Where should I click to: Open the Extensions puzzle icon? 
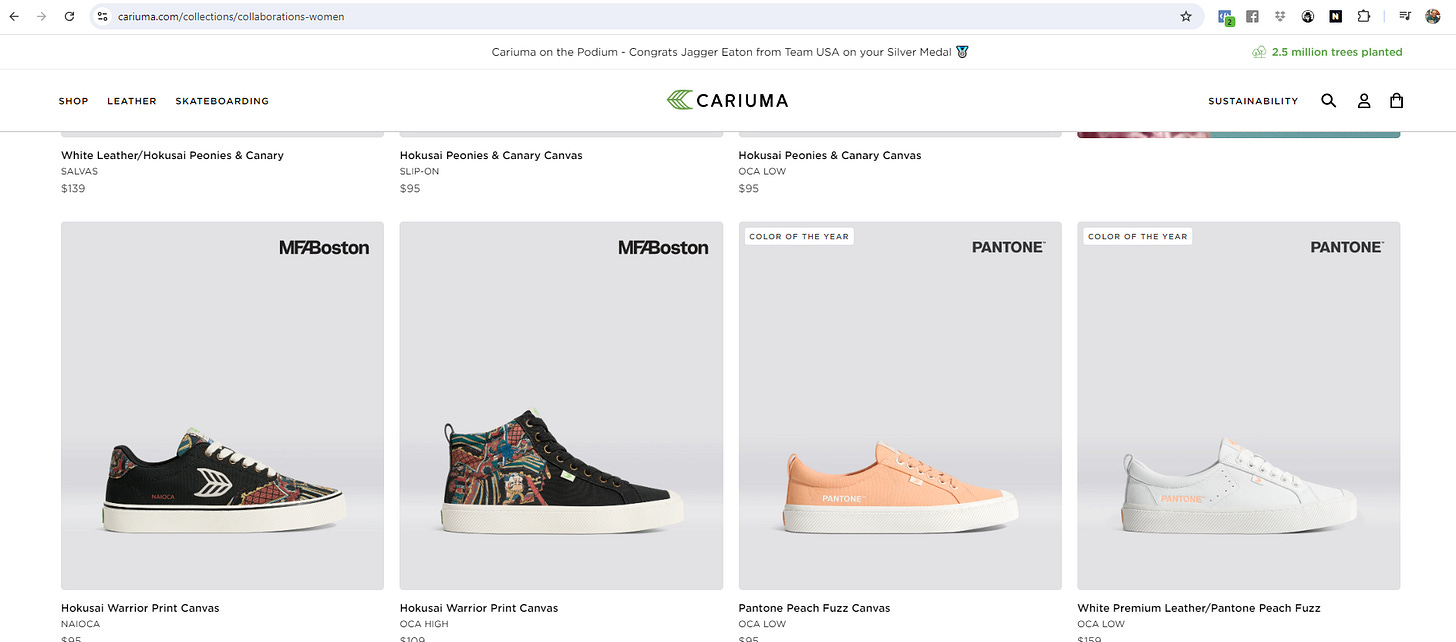point(1363,16)
